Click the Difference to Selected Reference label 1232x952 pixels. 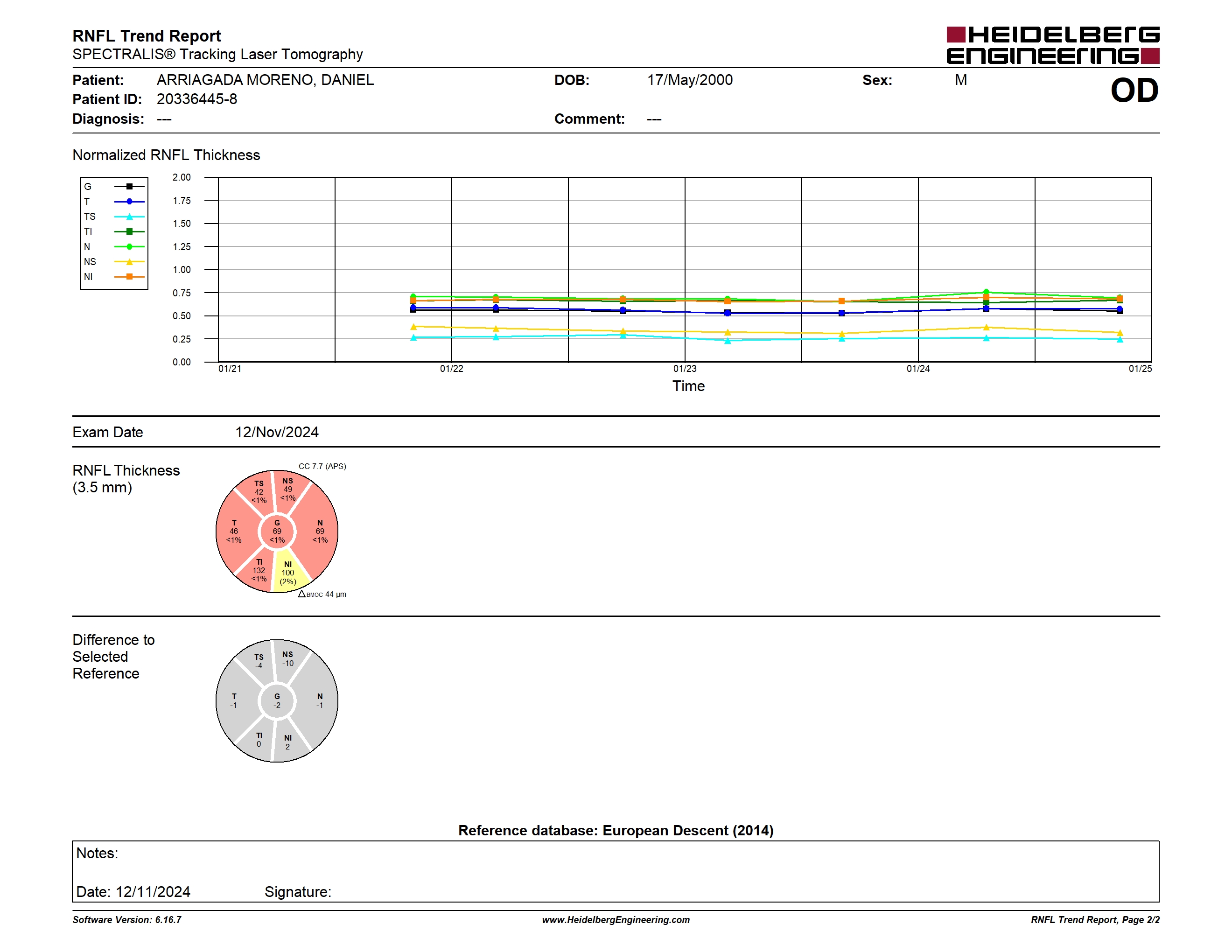tap(113, 657)
